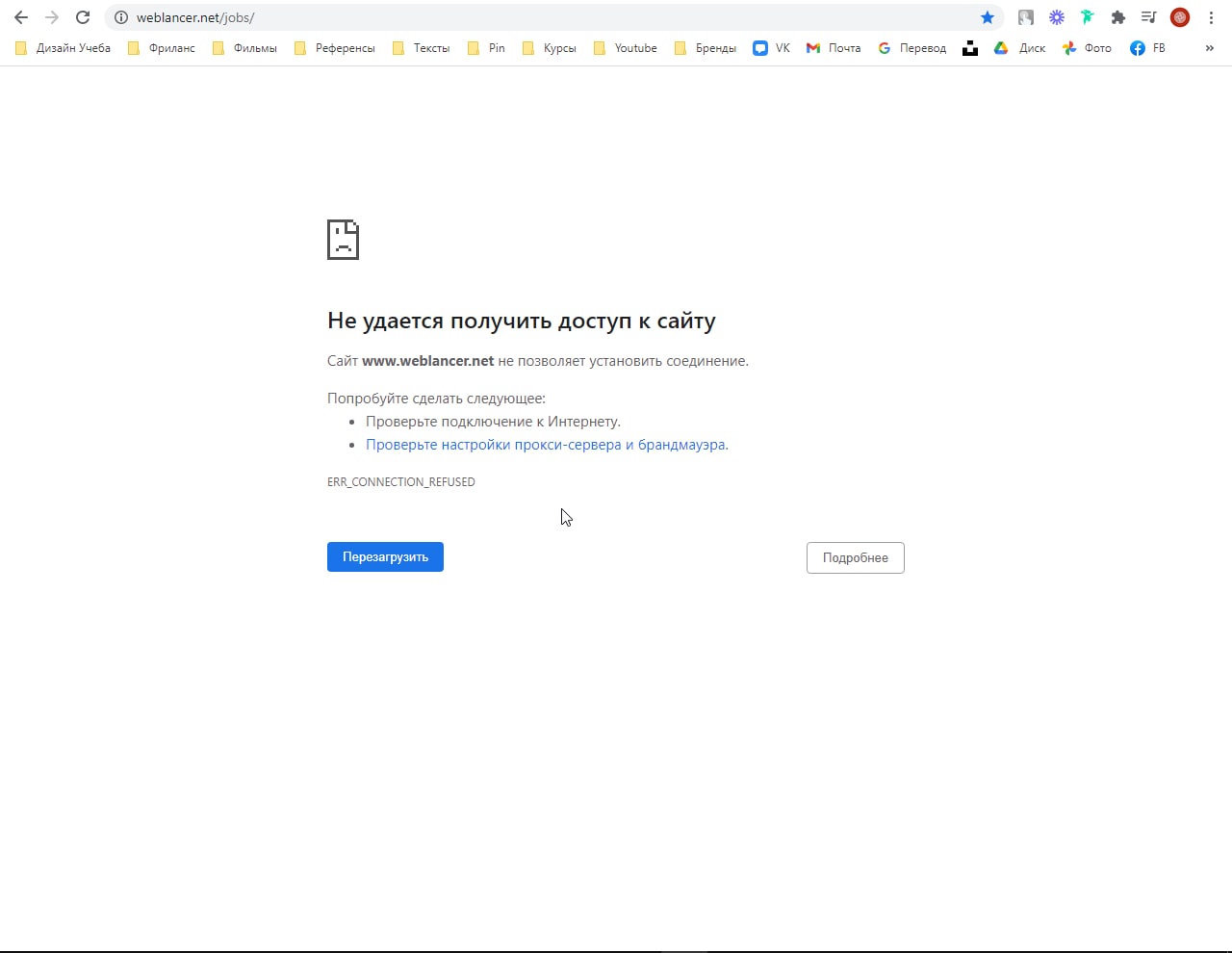Open the FB Facebook bookmark
The width and height of the screenshot is (1232, 953).
(x=1147, y=48)
